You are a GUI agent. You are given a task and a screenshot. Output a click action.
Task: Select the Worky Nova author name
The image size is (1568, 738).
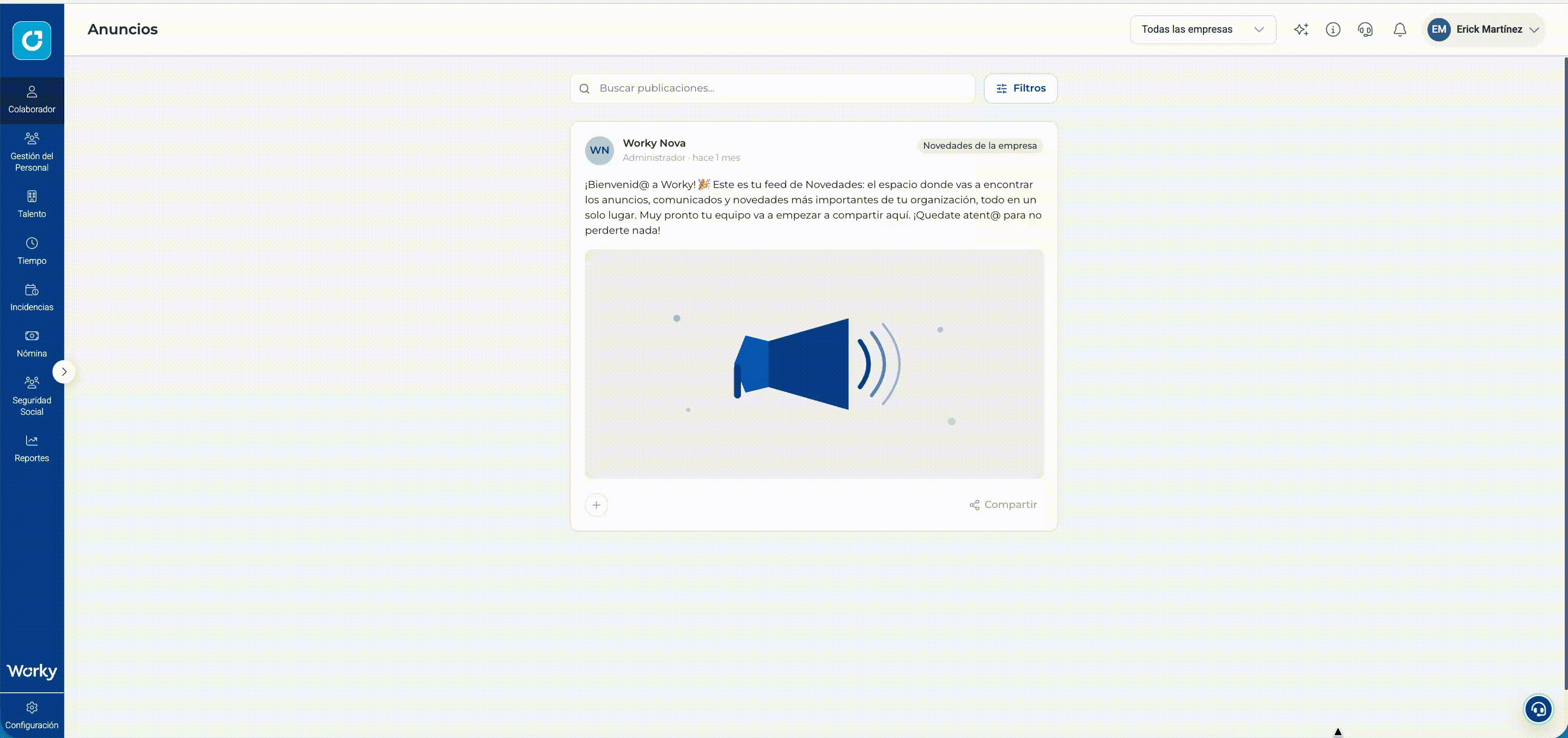coord(654,143)
